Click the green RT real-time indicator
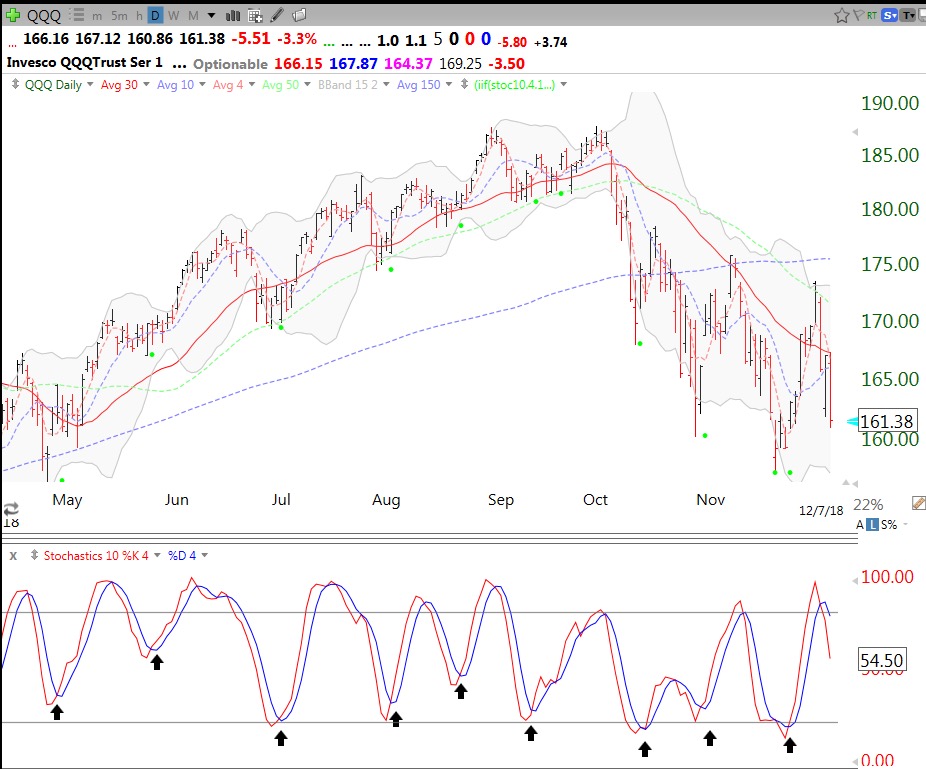Screen dimensions: 926x769 872,15
